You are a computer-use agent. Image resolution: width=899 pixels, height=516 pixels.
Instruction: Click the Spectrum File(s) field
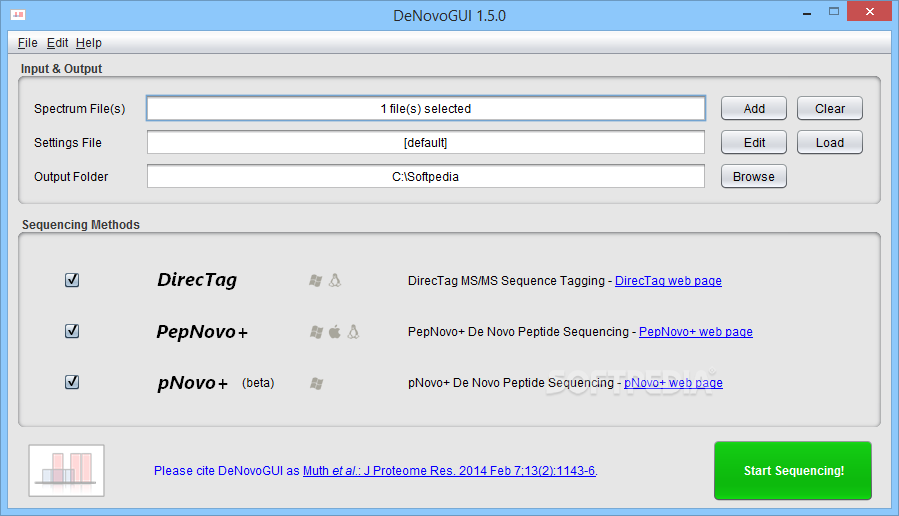[426, 108]
